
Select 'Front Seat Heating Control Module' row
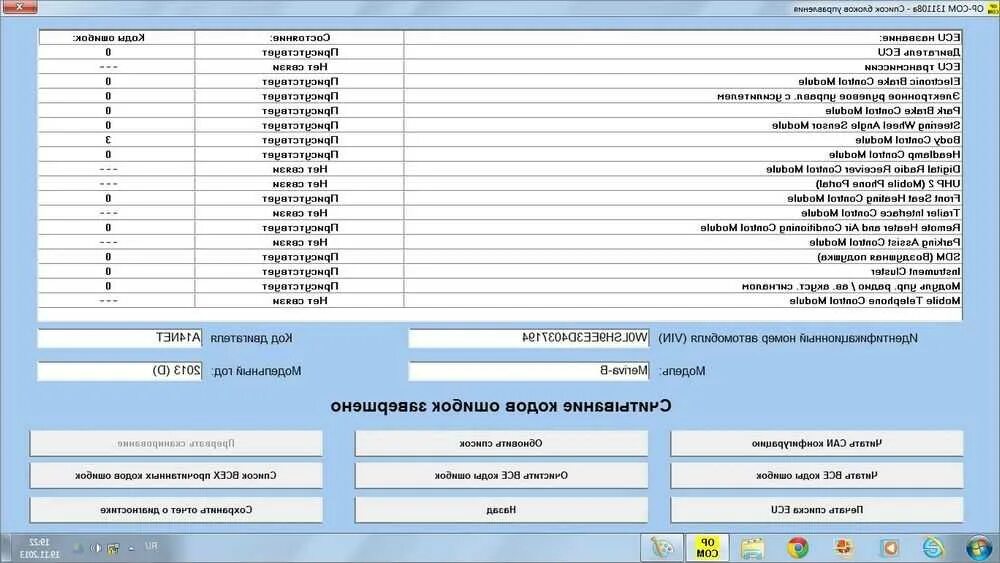(x=500, y=198)
